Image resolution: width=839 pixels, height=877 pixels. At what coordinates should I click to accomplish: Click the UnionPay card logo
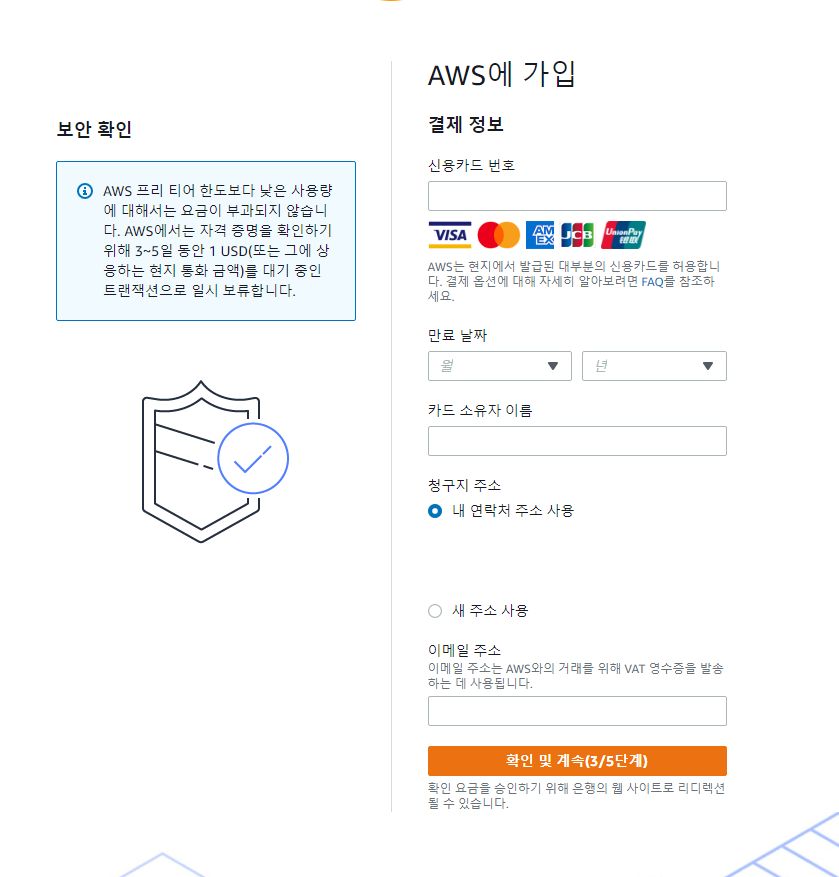[x=623, y=235]
